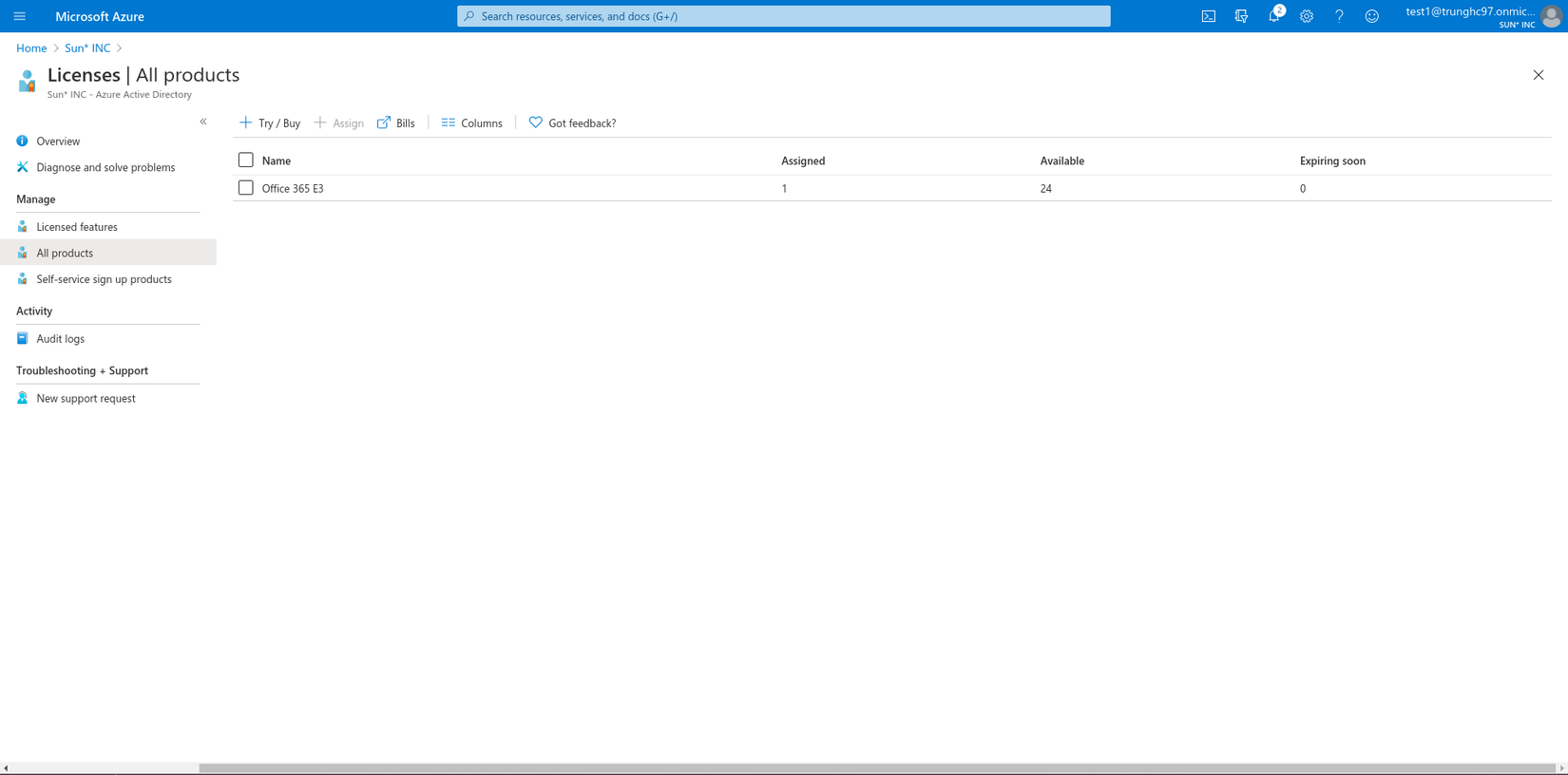This screenshot has height=775, width=1568.
Task: Click the Overview info icon
Action: 22,141
